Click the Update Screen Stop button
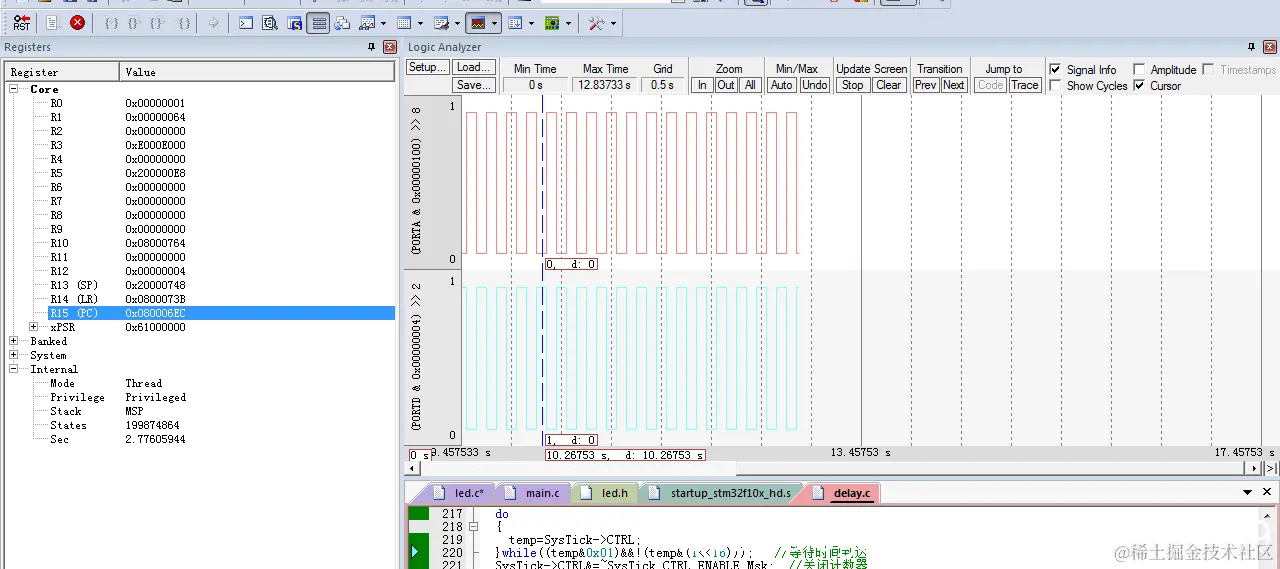1280x569 pixels. pyautogui.click(x=852, y=85)
